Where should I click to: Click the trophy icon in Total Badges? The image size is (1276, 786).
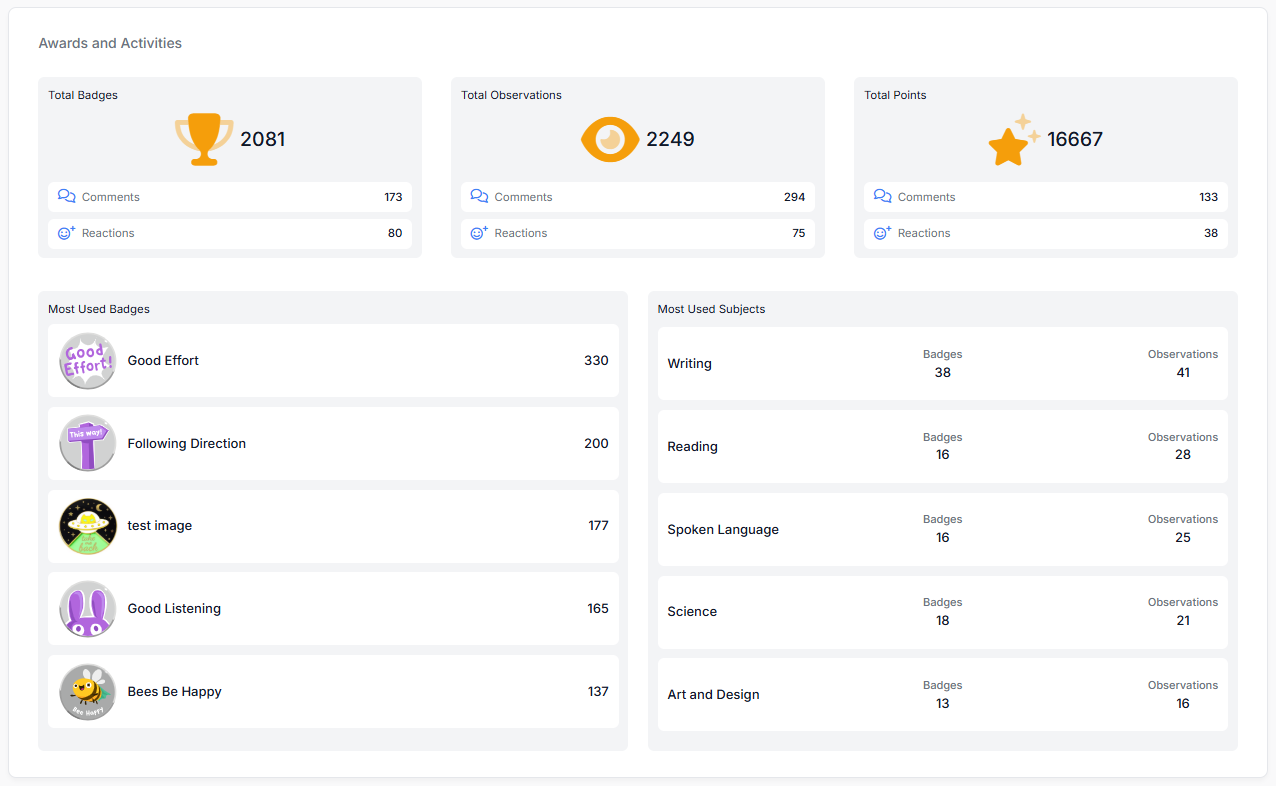204,139
